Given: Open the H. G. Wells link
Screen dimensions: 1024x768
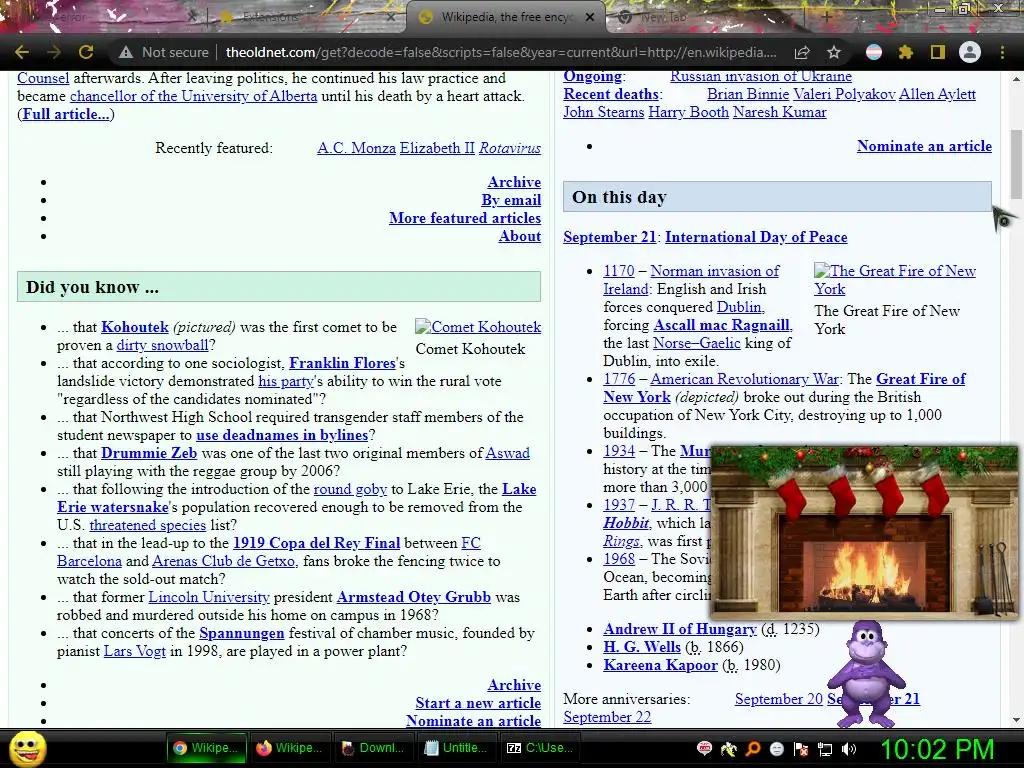Looking at the screenshot, I should [642, 647].
